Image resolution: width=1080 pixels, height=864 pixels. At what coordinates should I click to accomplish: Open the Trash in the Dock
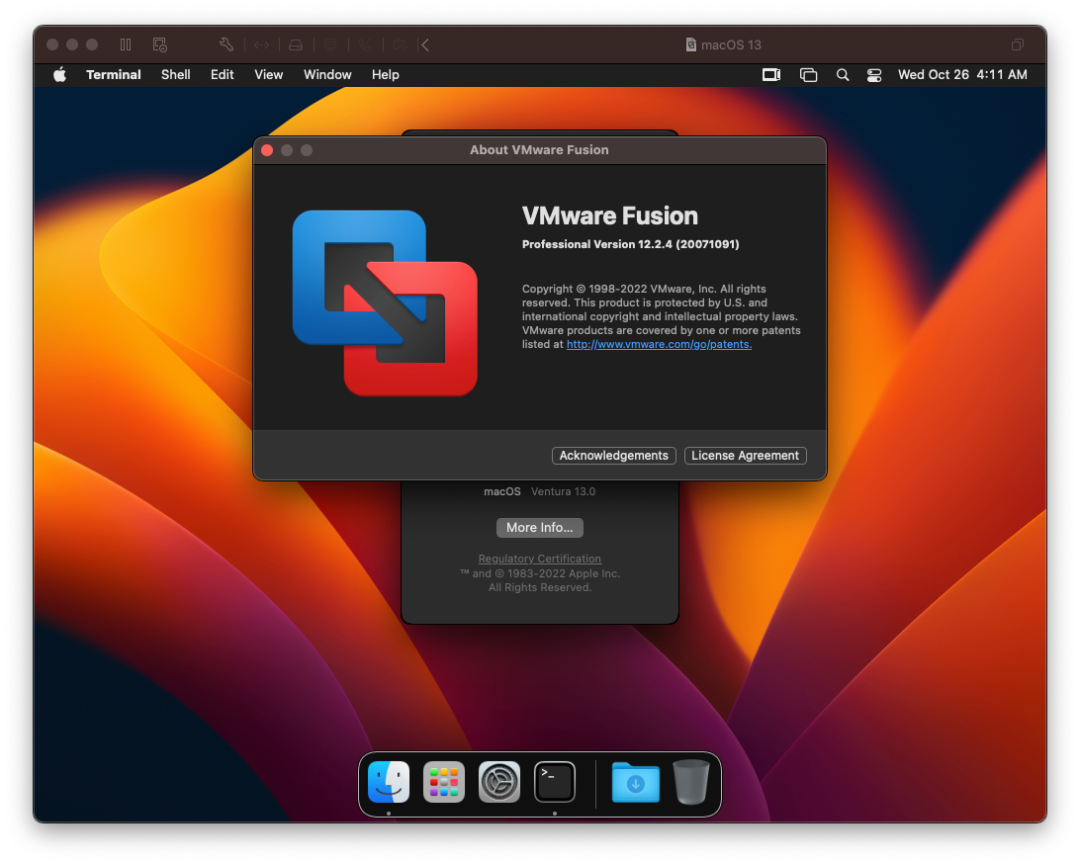coord(691,782)
